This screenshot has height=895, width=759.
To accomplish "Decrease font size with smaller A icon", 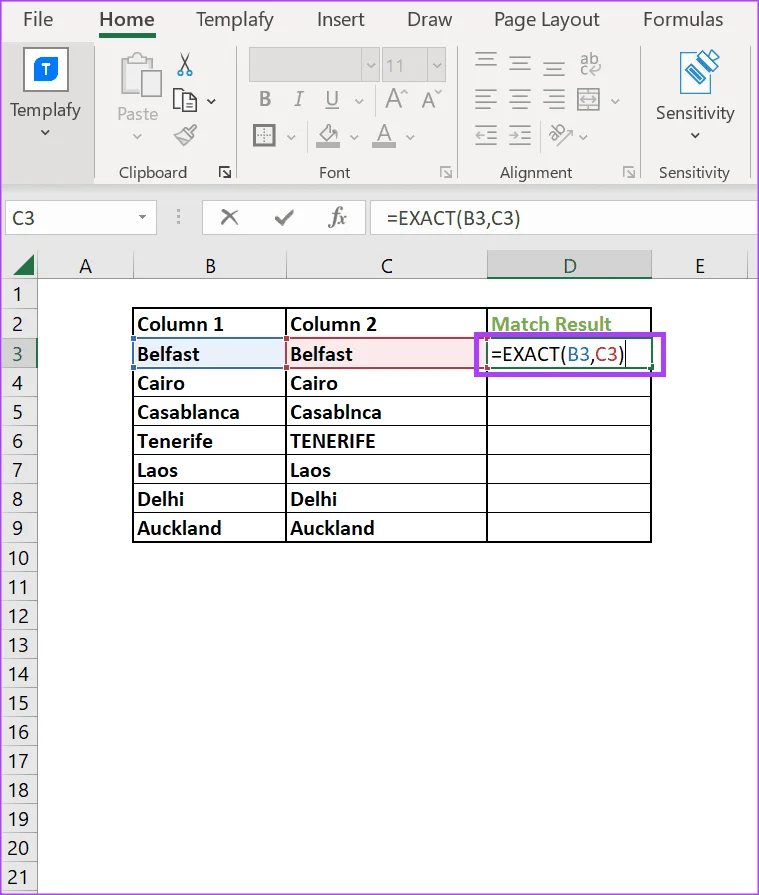I will pyautogui.click(x=431, y=98).
